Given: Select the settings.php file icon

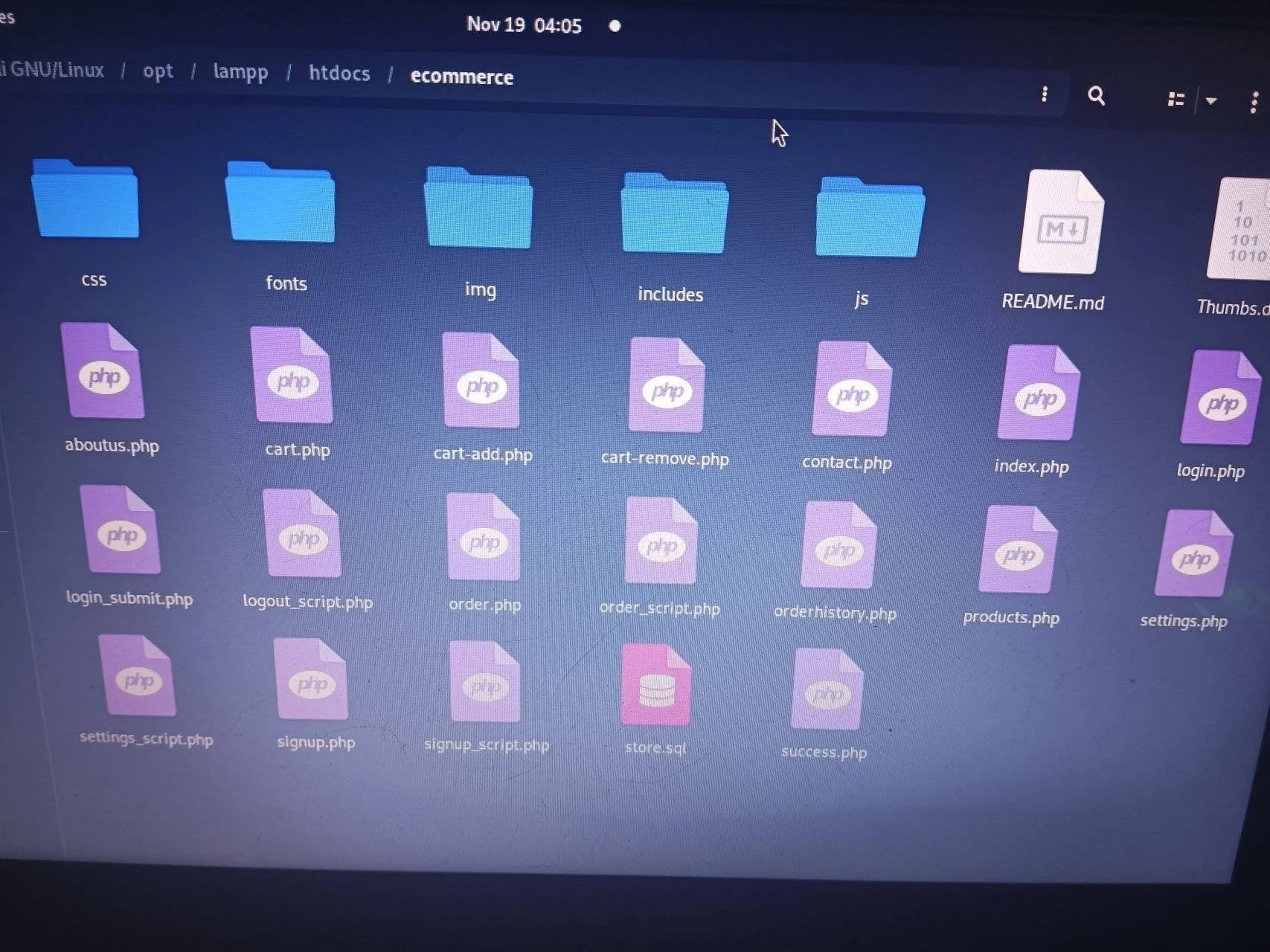Looking at the screenshot, I should point(1194,553).
